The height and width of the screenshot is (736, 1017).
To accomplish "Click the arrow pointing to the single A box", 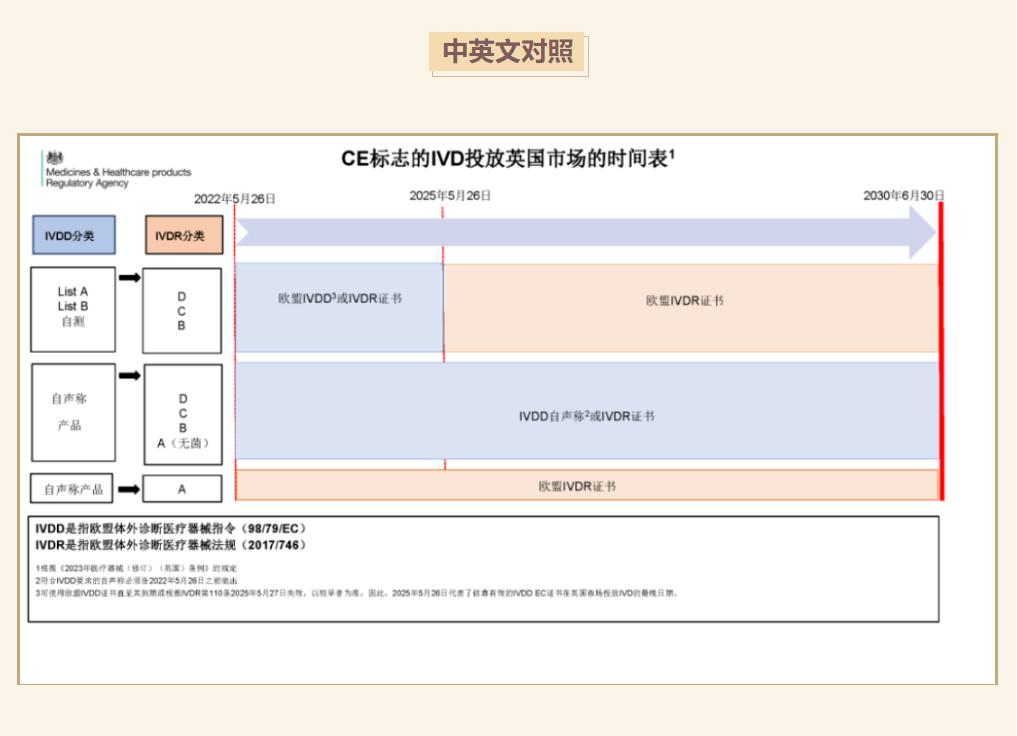I will click(x=129, y=489).
